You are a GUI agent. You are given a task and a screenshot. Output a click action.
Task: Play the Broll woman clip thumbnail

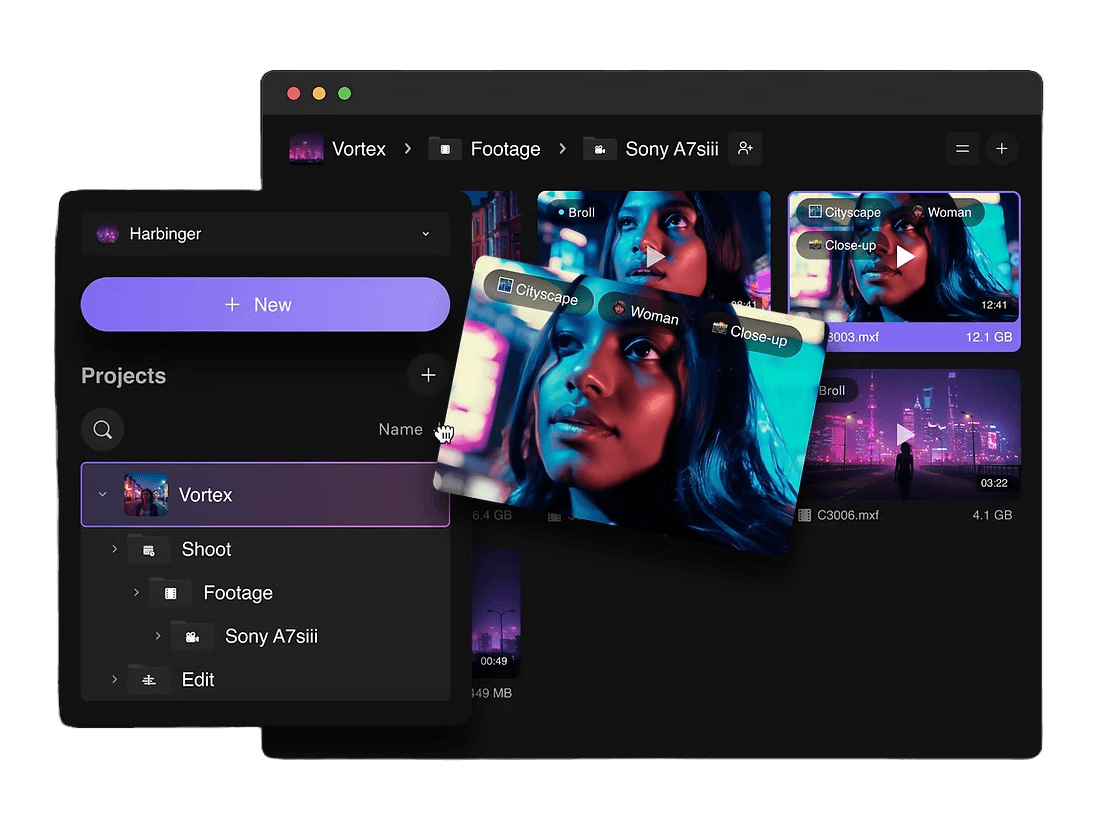coord(655,257)
